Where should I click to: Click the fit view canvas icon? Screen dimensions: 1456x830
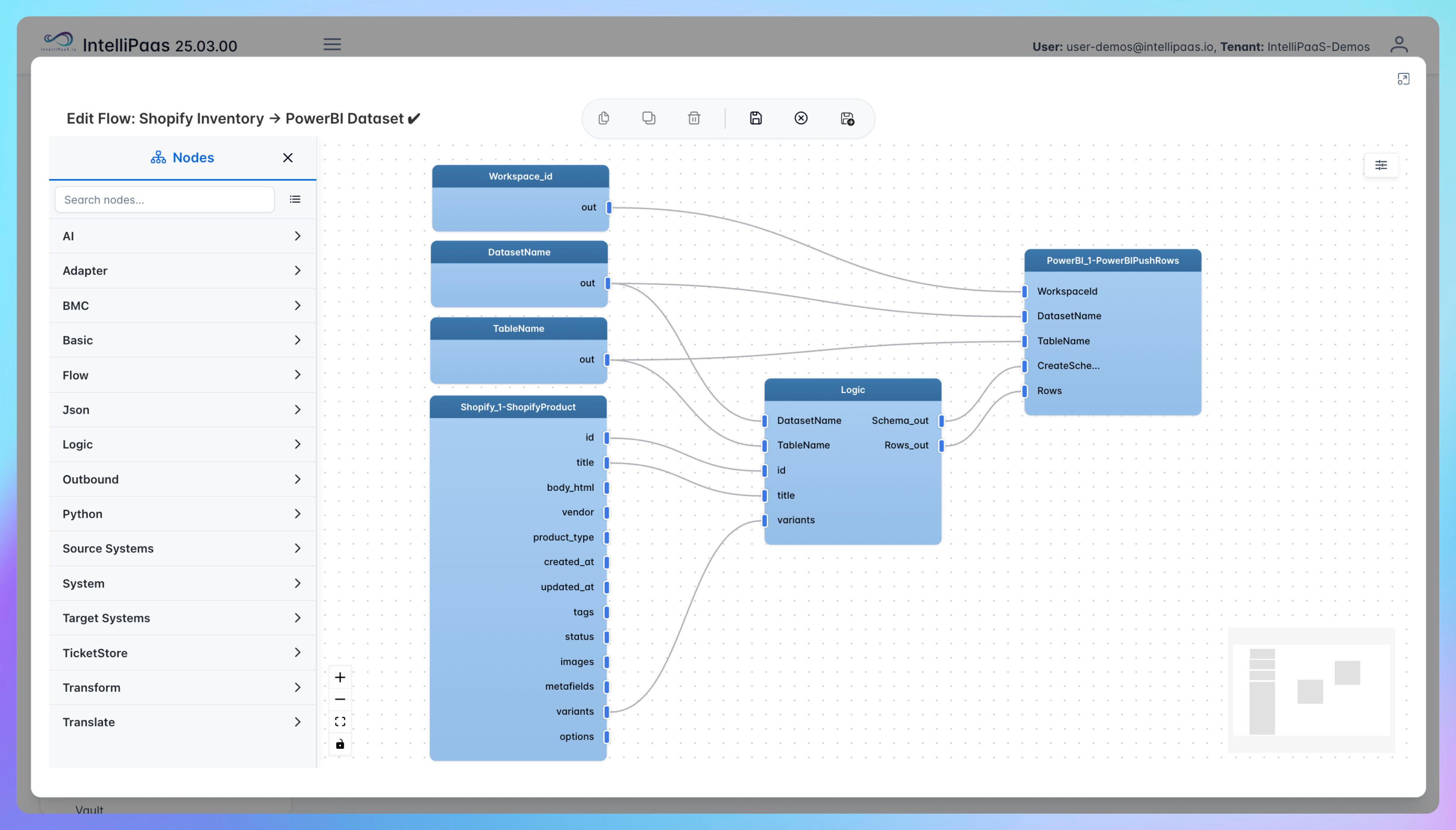340,722
